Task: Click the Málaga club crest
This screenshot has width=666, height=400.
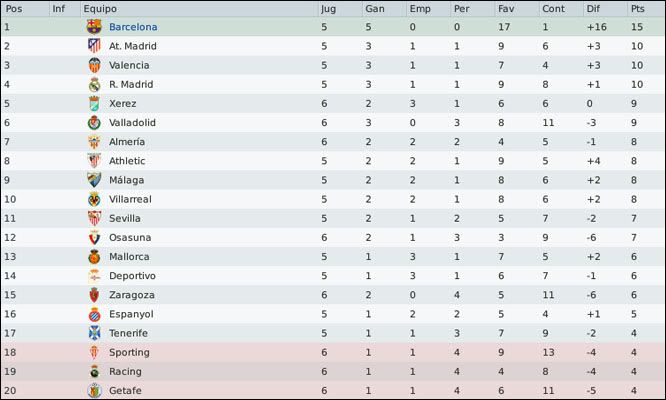Action: click(94, 180)
